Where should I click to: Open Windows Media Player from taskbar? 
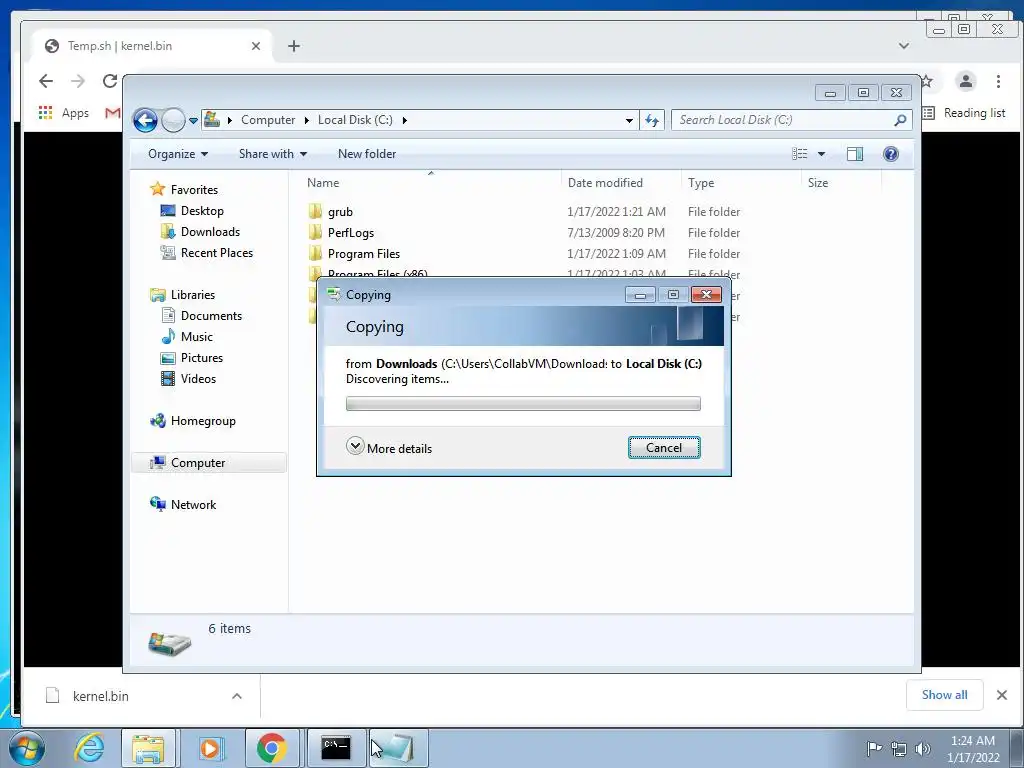tap(210, 748)
